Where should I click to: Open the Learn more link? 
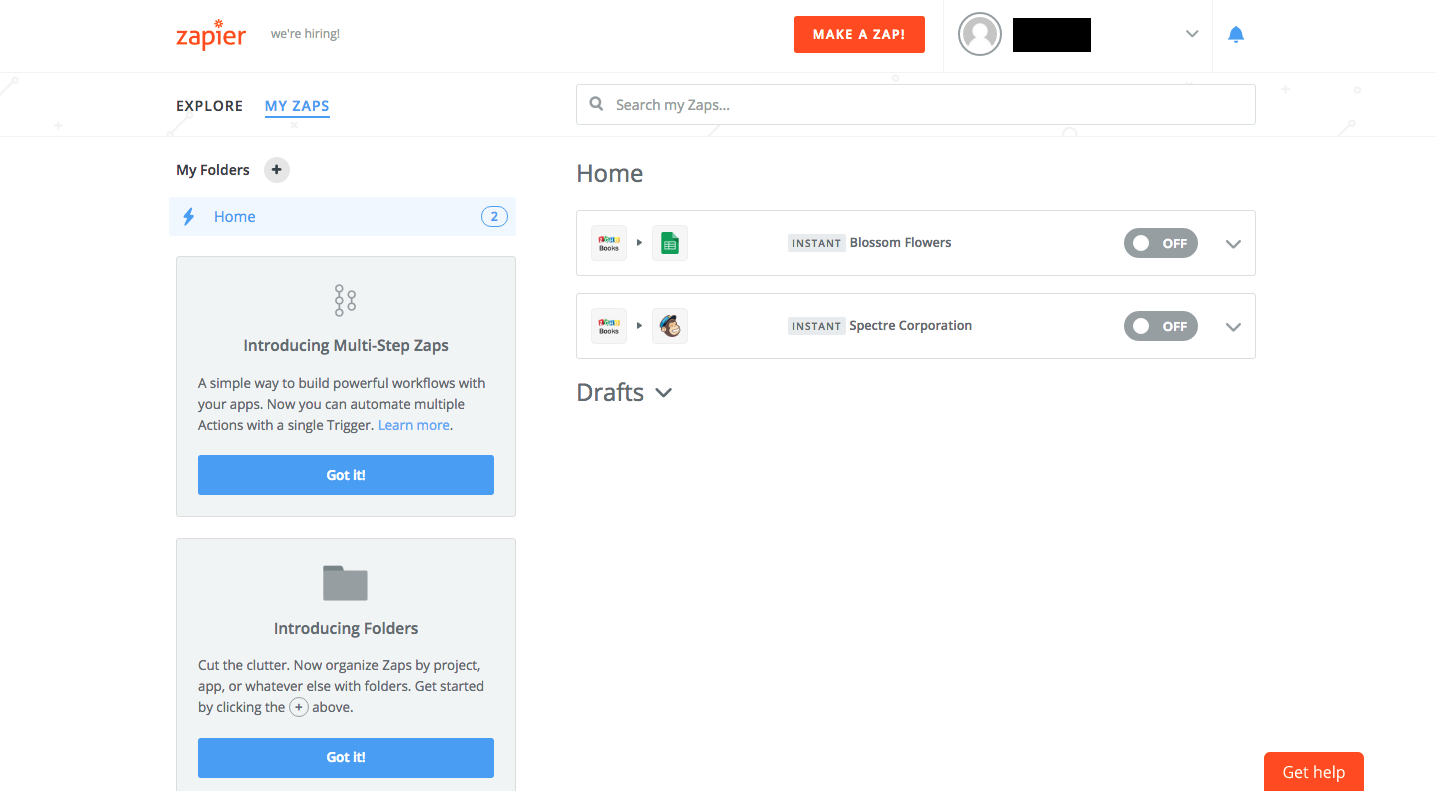coord(414,425)
